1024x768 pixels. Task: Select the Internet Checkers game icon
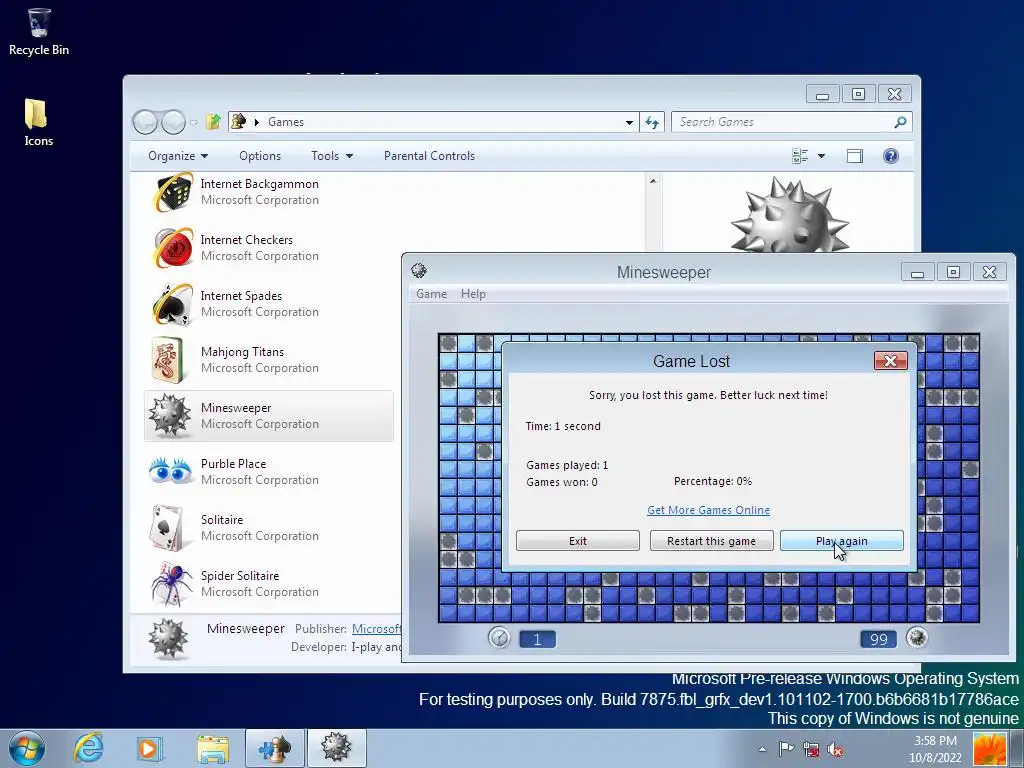coord(172,248)
